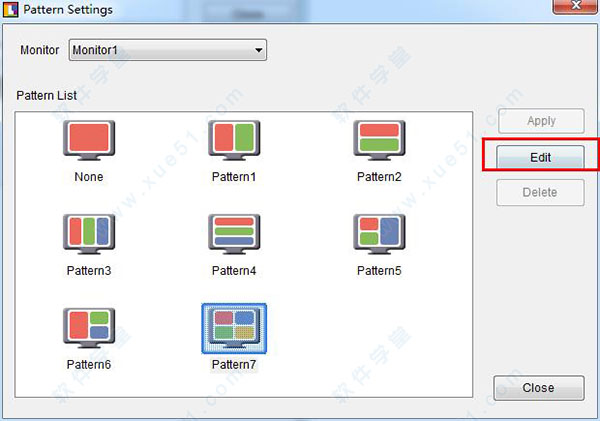Close the window using the red X button
600x421 pixels.
[576, 6]
